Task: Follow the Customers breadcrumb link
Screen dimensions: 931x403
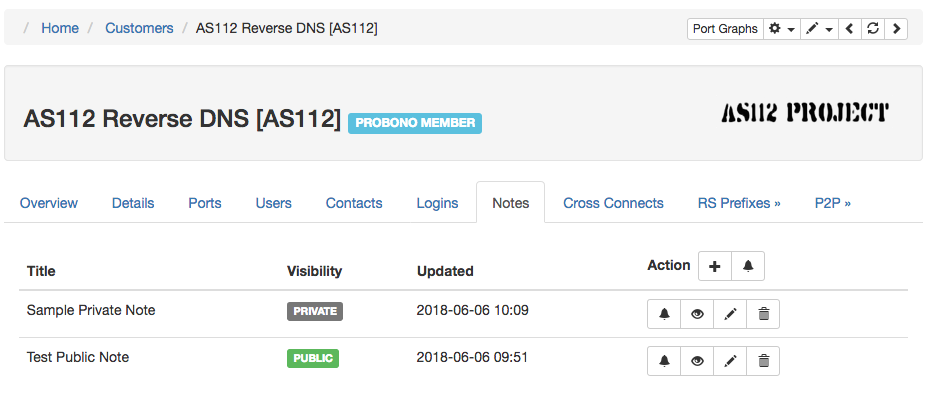Action: (139, 28)
